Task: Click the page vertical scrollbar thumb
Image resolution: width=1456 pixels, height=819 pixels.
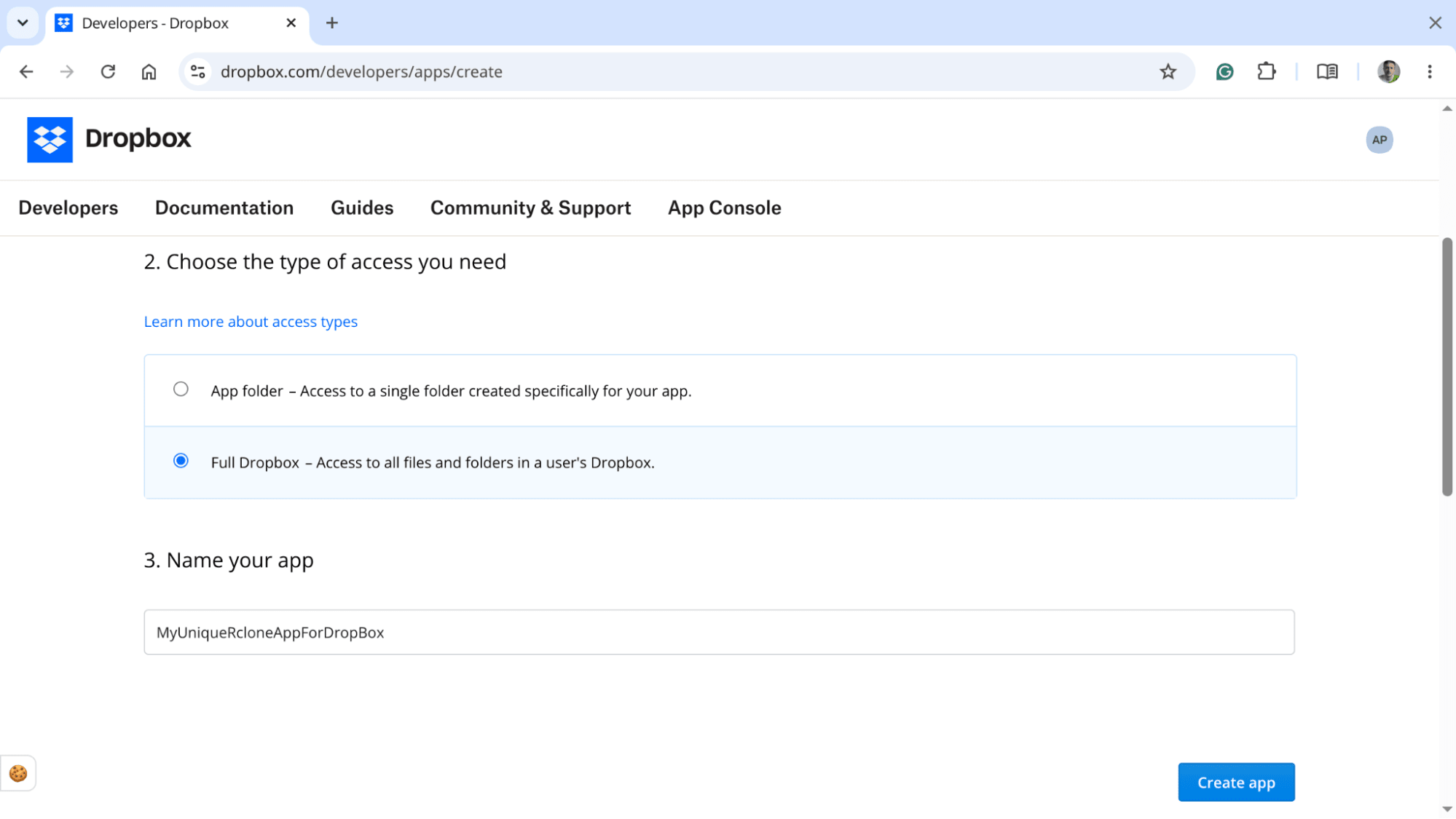Action: [1447, 367]
